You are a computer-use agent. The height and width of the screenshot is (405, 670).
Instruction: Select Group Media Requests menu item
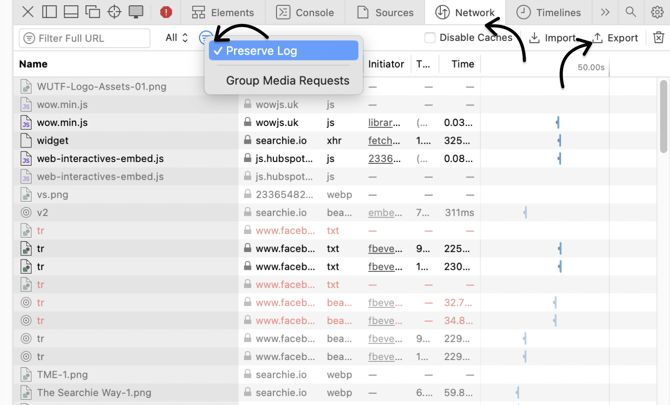(x=287, y=80)
